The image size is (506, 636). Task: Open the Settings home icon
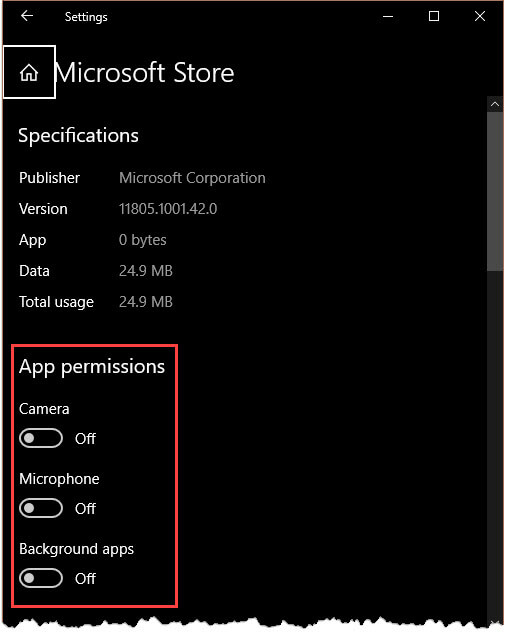click(29, 72)
